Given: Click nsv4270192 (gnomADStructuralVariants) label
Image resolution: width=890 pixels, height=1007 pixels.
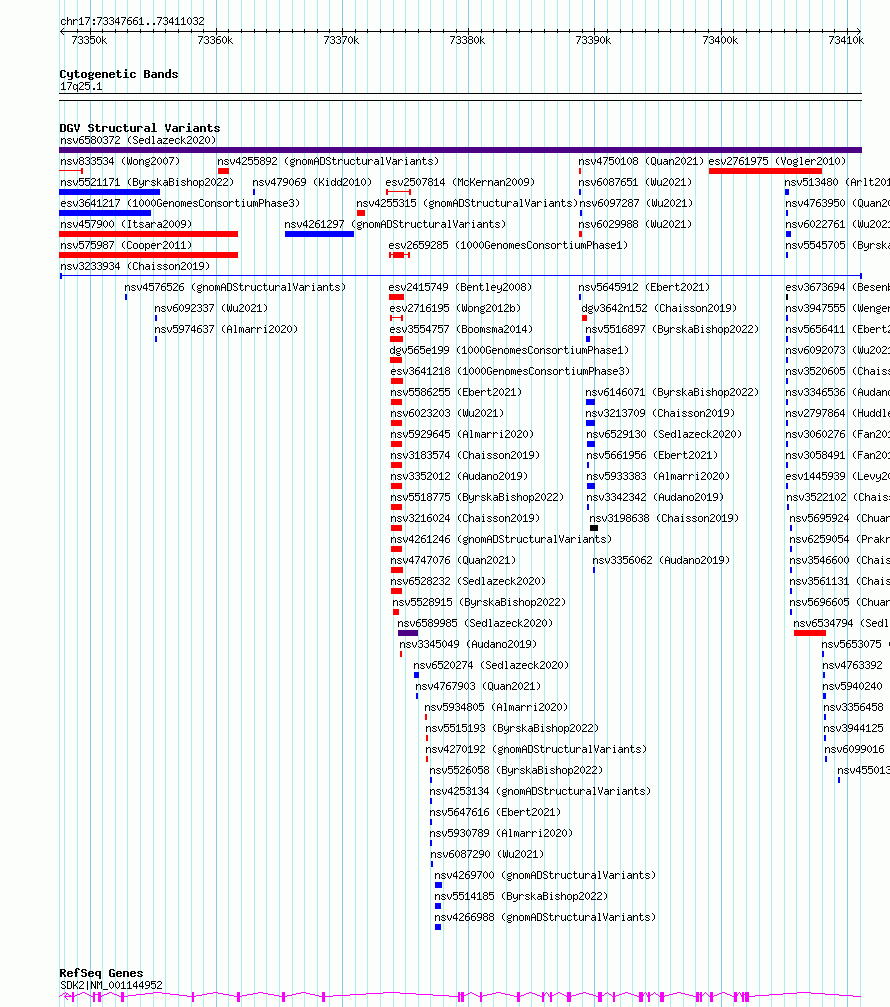Looking at the screenshot, I should [536, 749].
